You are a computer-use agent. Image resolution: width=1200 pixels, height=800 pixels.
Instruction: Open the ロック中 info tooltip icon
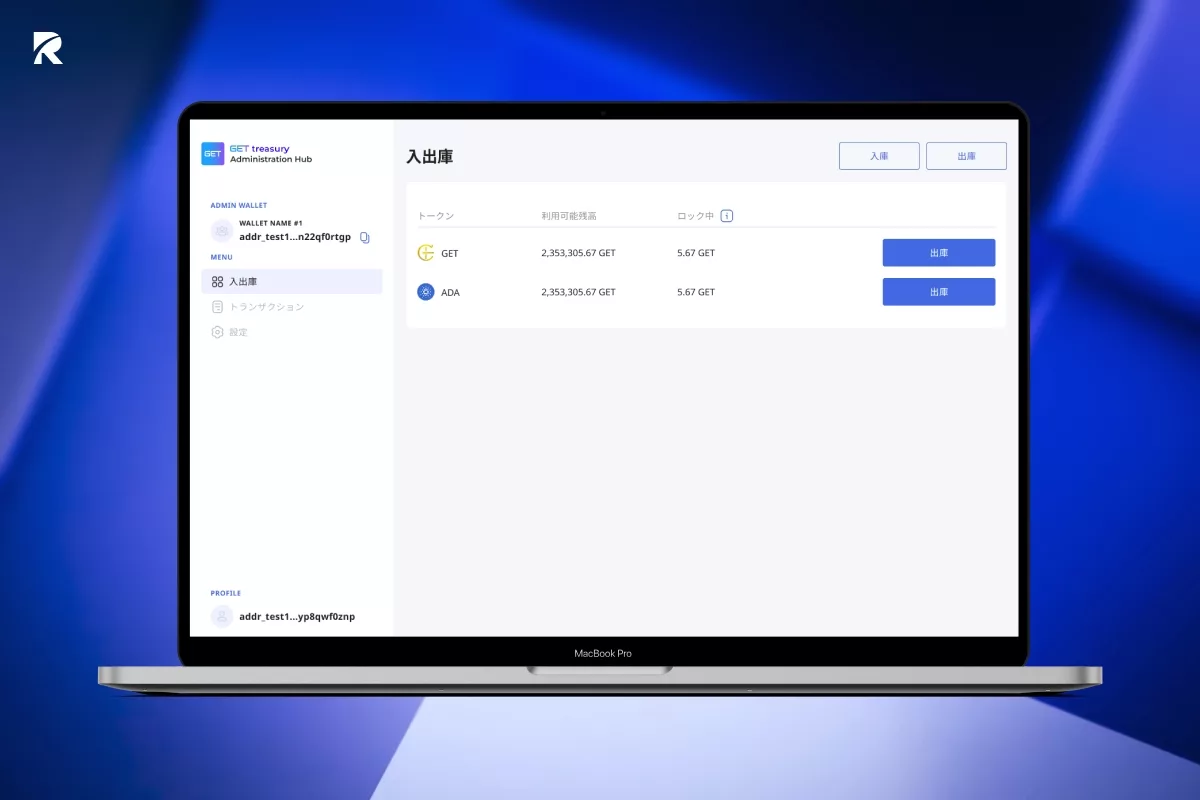click(726, 215)
